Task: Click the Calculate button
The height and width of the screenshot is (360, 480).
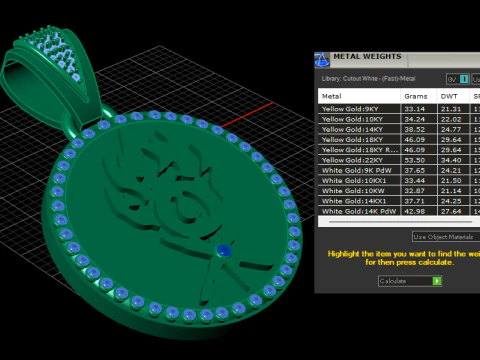Action: [410, 281]
